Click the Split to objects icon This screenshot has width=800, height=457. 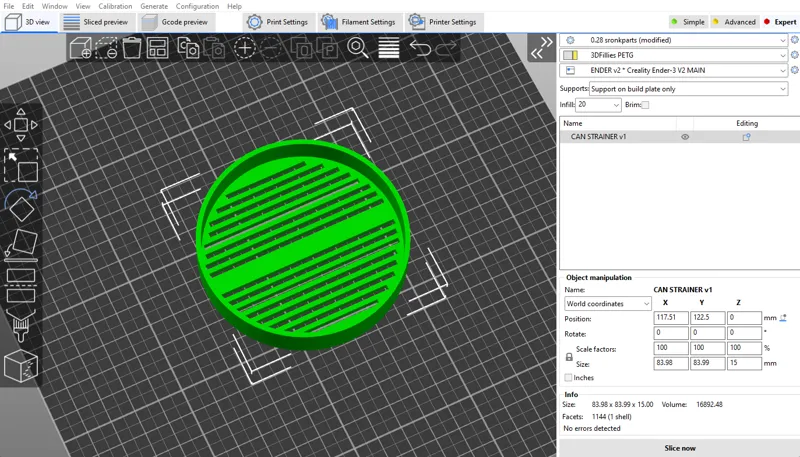301,48
